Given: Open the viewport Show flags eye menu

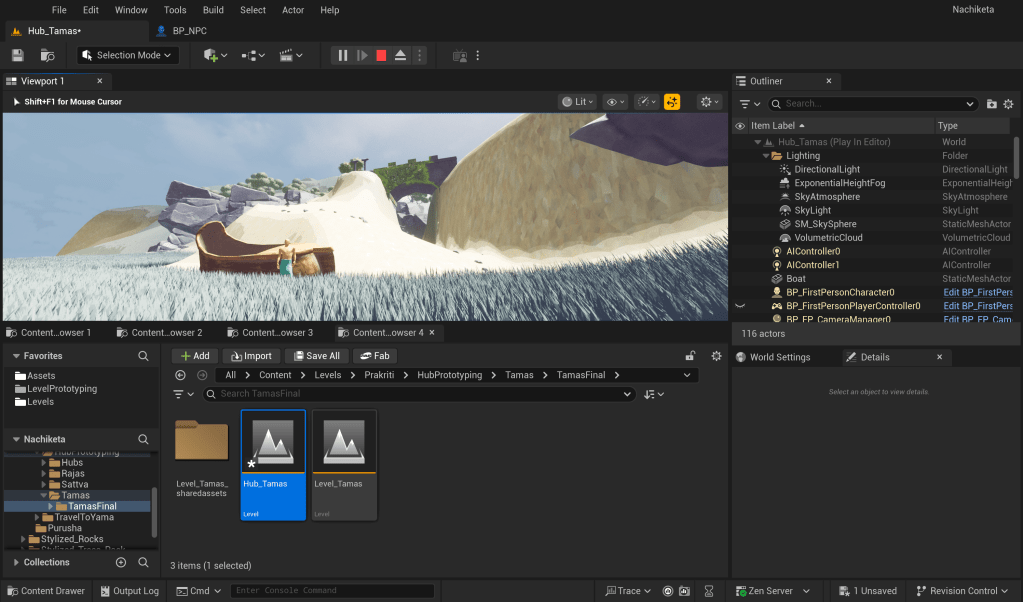Looking at the screenshot, I should (615, 102).
